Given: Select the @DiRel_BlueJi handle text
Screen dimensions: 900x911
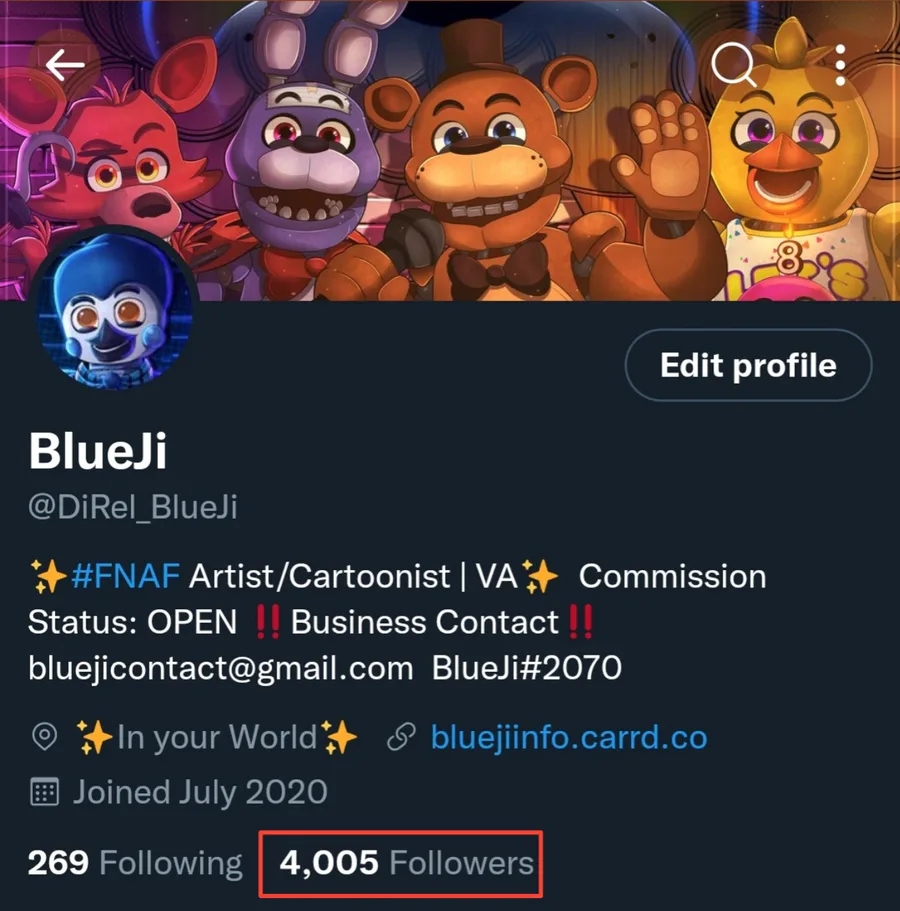Looking at the screenshot, I should [133, 507].
